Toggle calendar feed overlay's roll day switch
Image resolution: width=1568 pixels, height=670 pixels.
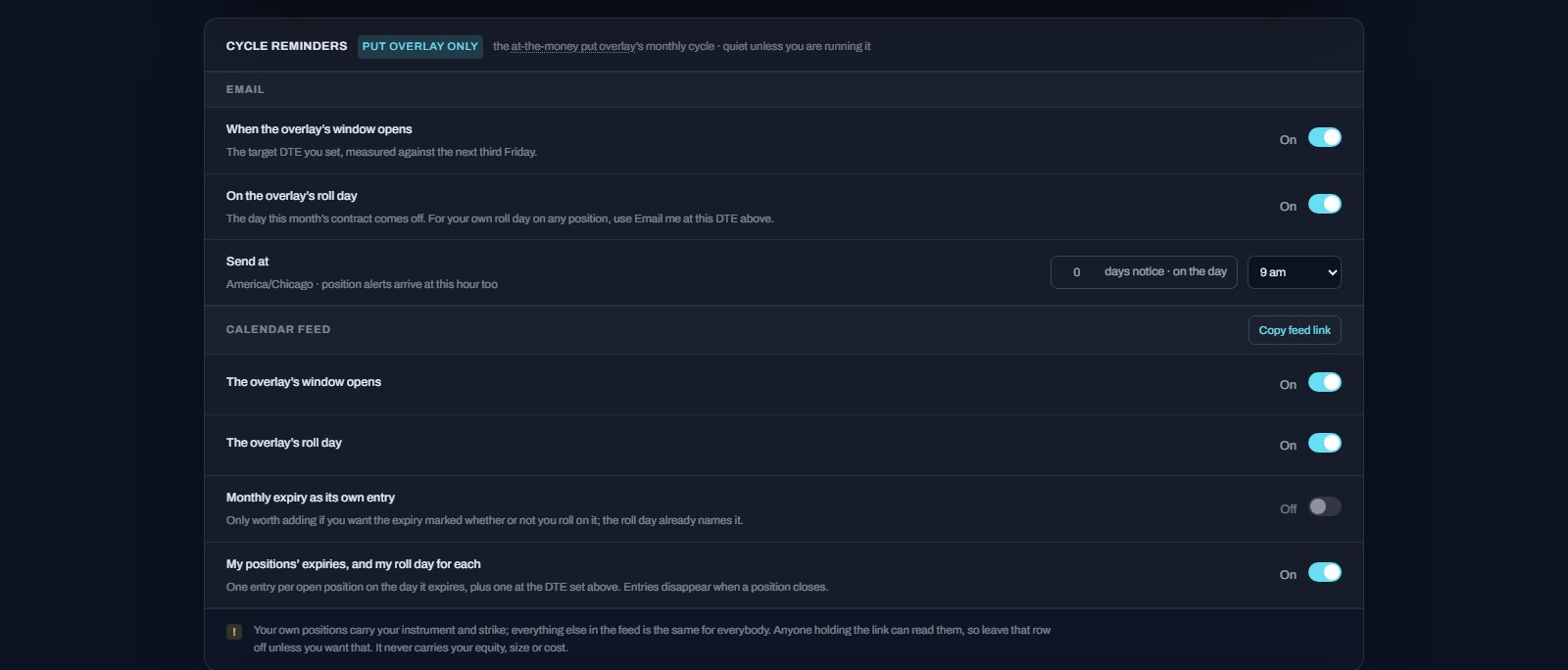(1324, 443)
